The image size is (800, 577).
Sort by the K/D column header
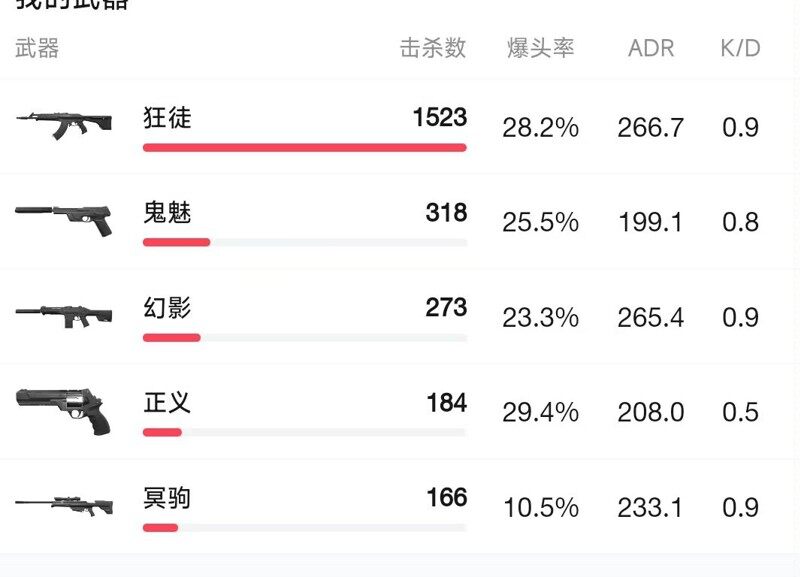point(740,48)
